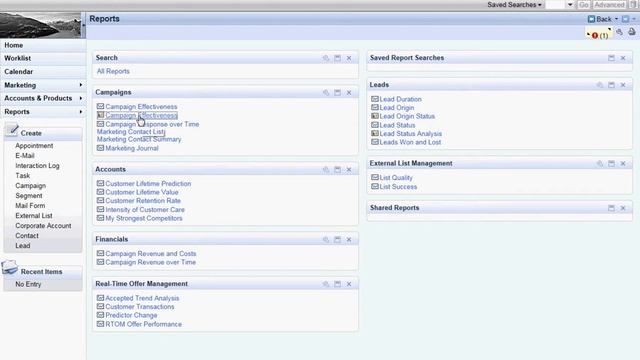Close the Financials panel

pyautogui.click(x=349, y=240)
